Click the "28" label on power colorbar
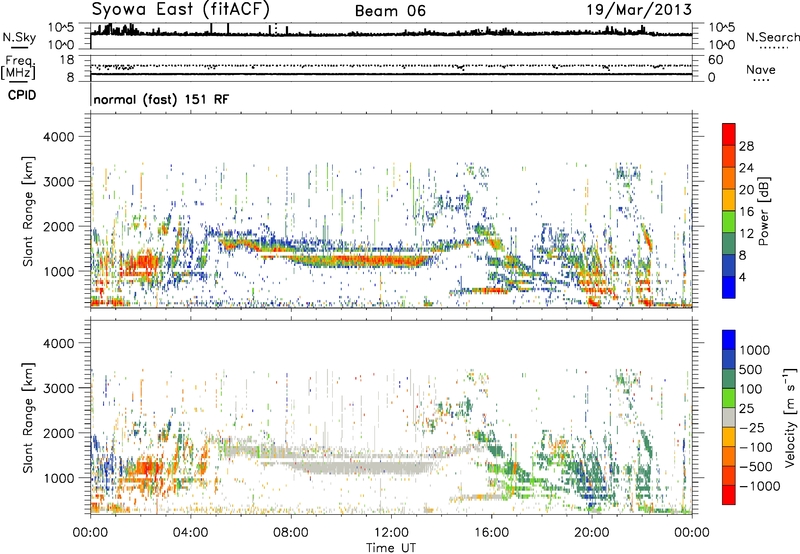The width and height of the screenshot is (800, 554). click(746, 146)
